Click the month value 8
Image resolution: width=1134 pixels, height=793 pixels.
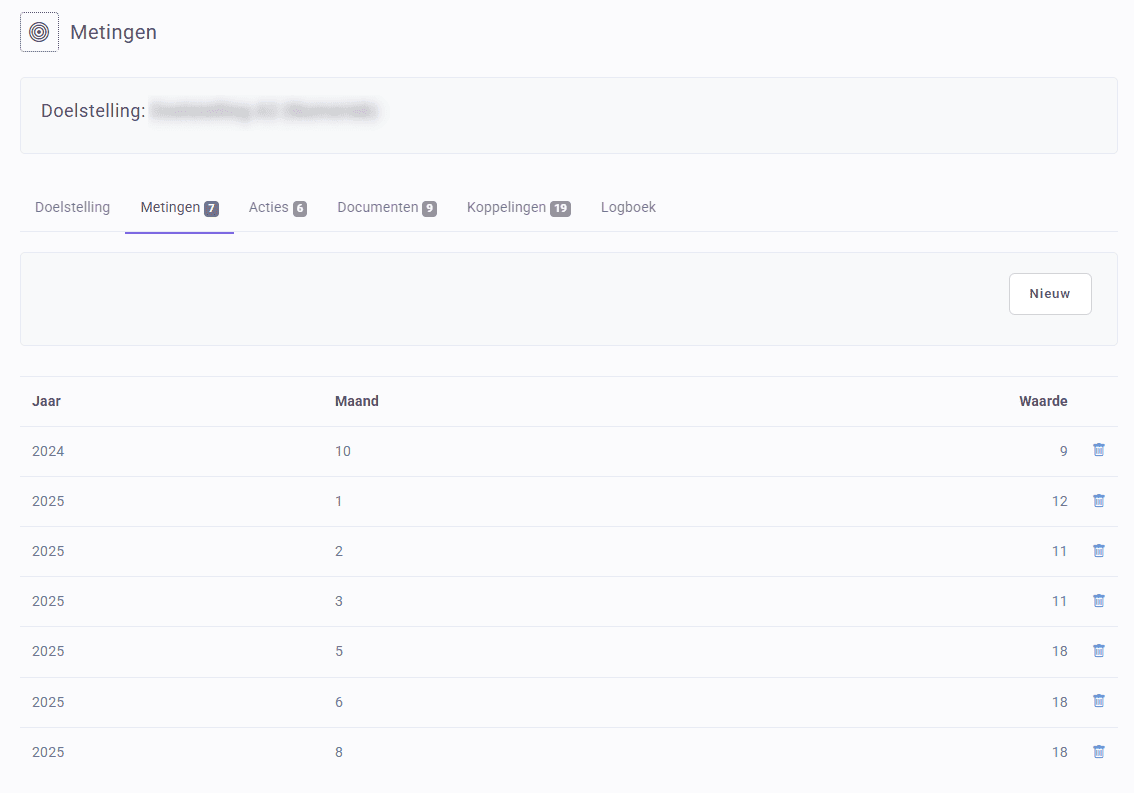(x=338, y=752)
